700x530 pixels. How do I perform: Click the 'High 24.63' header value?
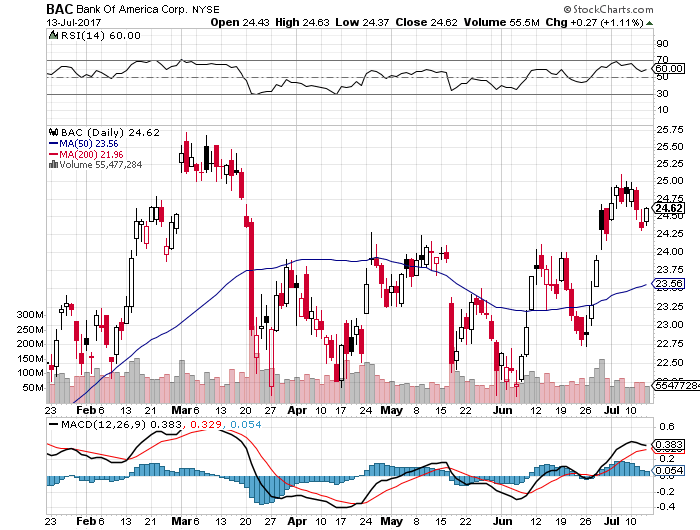302,22
